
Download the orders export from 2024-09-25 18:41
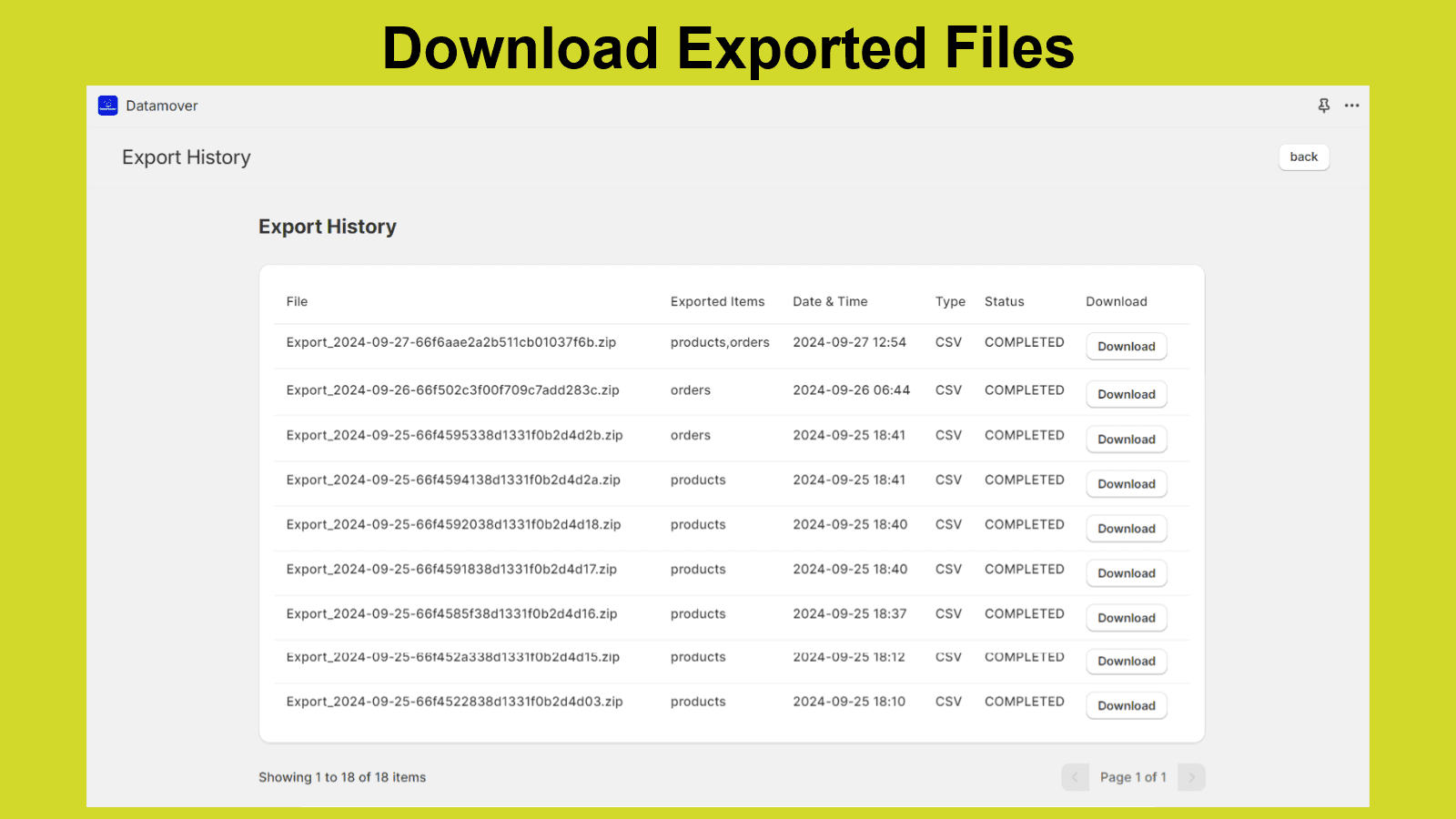(x=1126, y=440)
